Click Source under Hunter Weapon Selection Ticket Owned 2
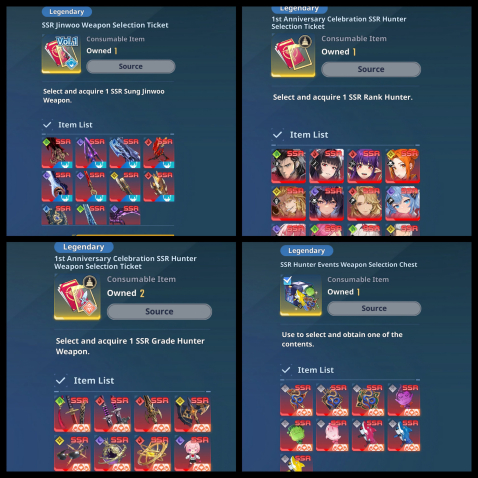 click(159, 311)
